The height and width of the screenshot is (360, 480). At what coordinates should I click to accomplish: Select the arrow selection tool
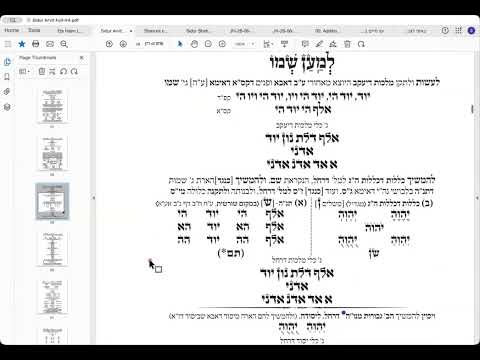[180, 44]
